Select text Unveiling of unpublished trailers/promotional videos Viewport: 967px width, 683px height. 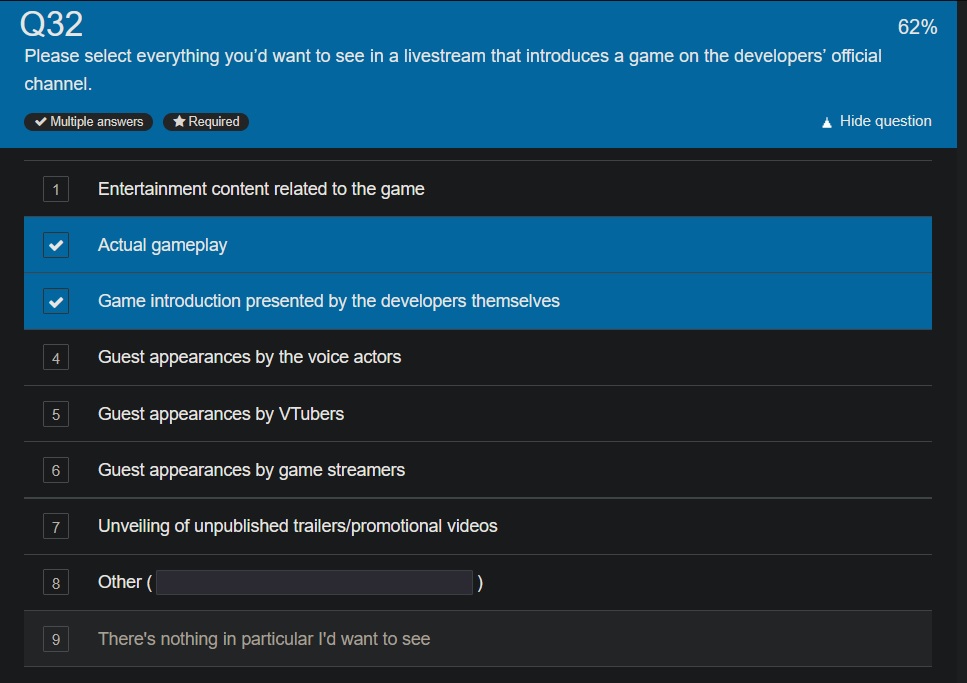tap(297, 526)
